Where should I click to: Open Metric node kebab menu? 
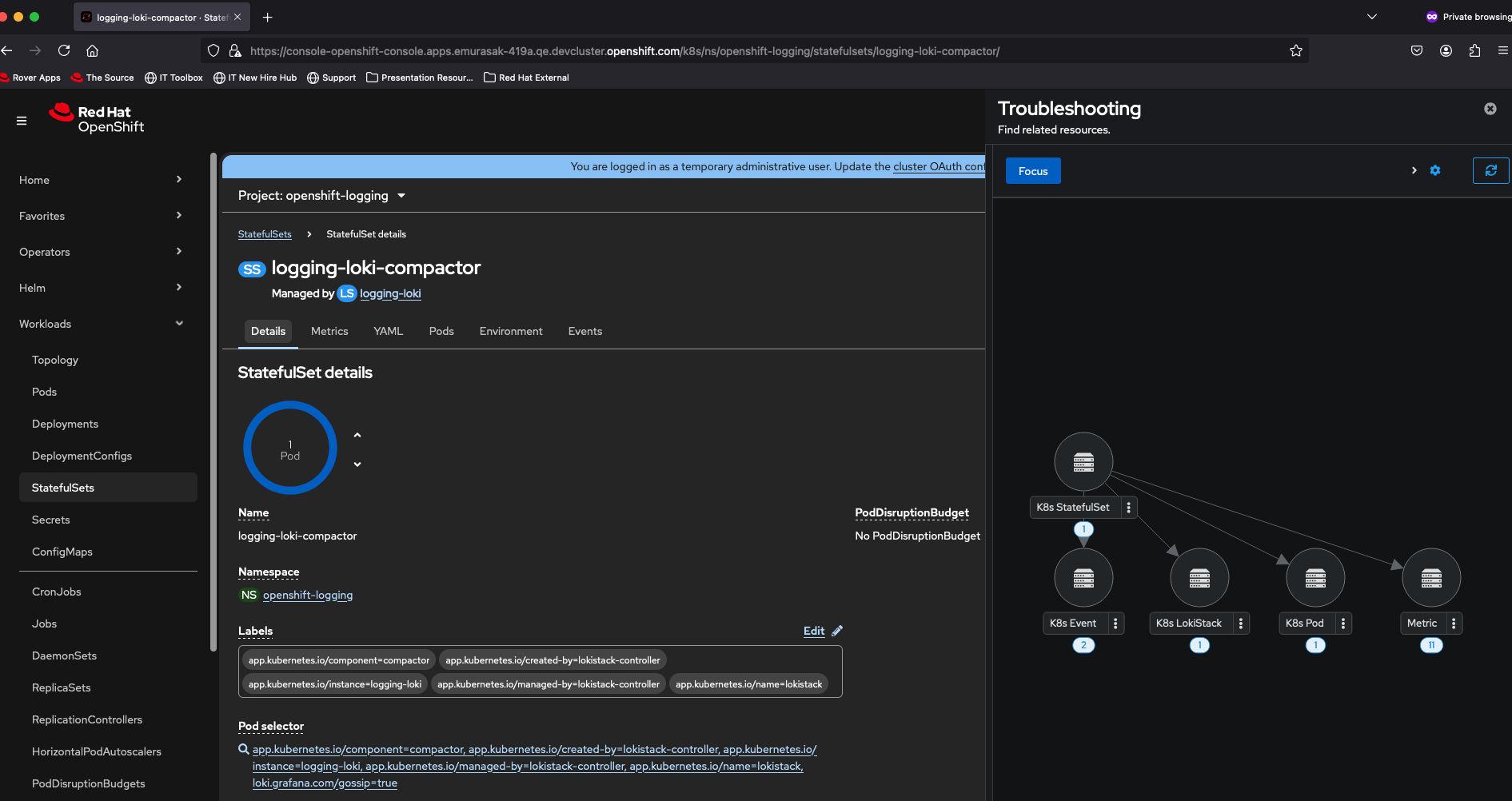(1454, 624)
